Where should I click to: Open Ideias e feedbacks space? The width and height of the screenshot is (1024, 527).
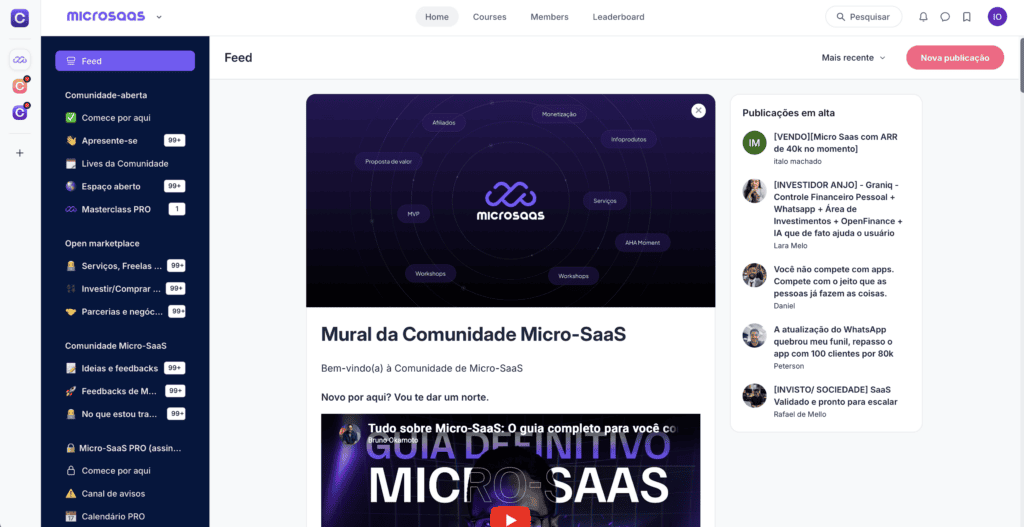[125, 368]
